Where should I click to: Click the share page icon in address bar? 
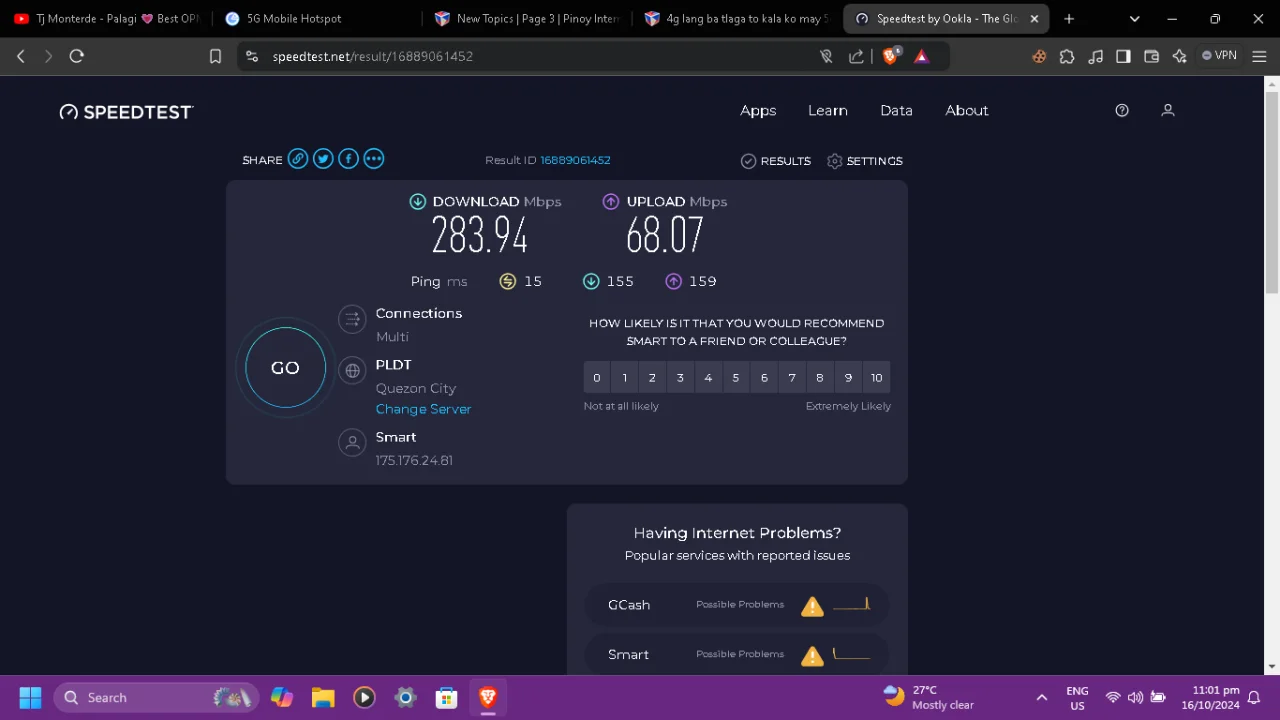[x=856, y=57]
